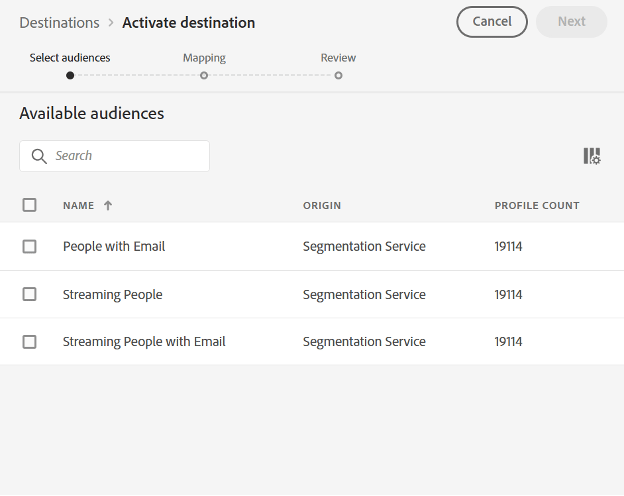The image size is (624, 496).
Task: Tick the Streaming People checkbox
Action: tap(30, 294)
